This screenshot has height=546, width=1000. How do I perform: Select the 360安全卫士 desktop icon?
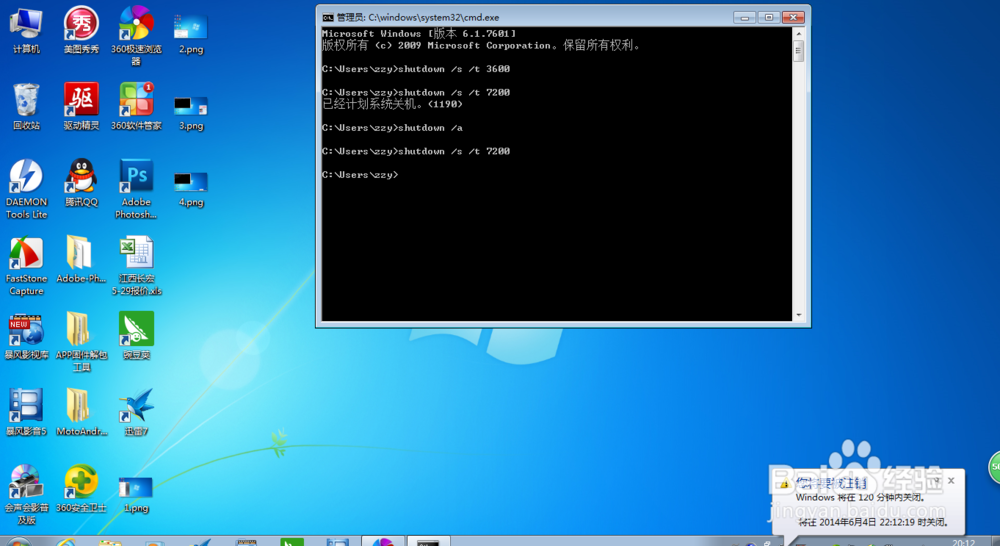(x=81, y=489)
